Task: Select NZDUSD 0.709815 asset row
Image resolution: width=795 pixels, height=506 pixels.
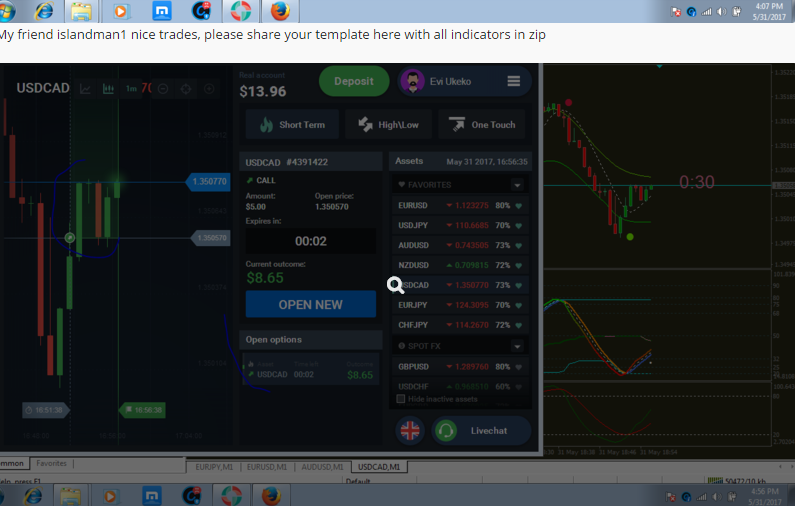Action: 460,265
